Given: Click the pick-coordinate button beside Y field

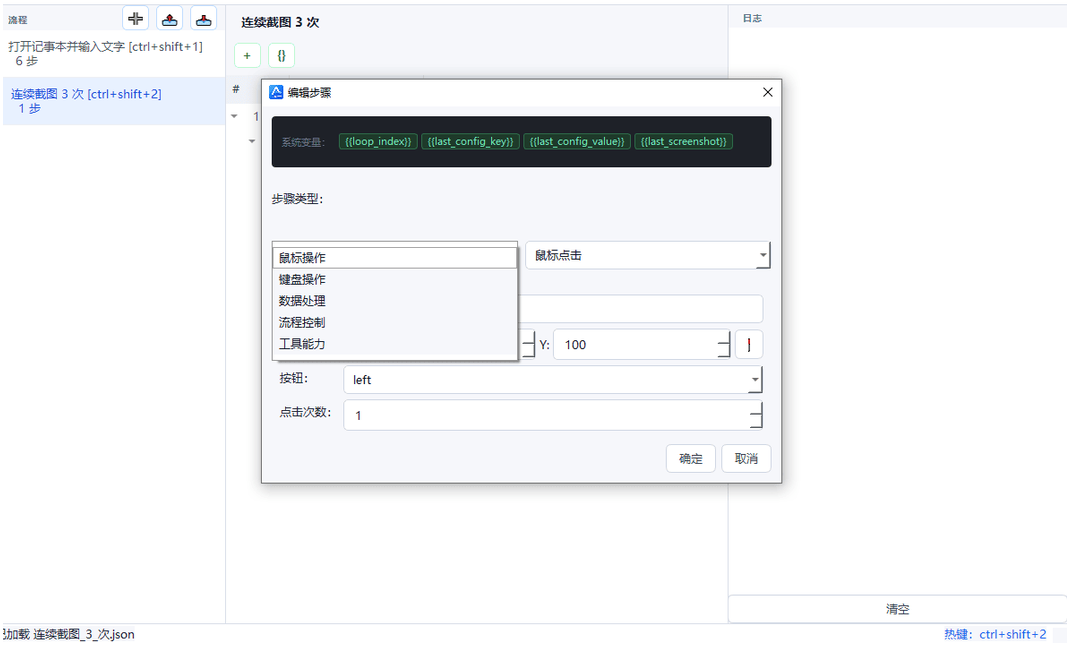Looking at the screenshot, I should pyautogui.click(x=749, y=344).
